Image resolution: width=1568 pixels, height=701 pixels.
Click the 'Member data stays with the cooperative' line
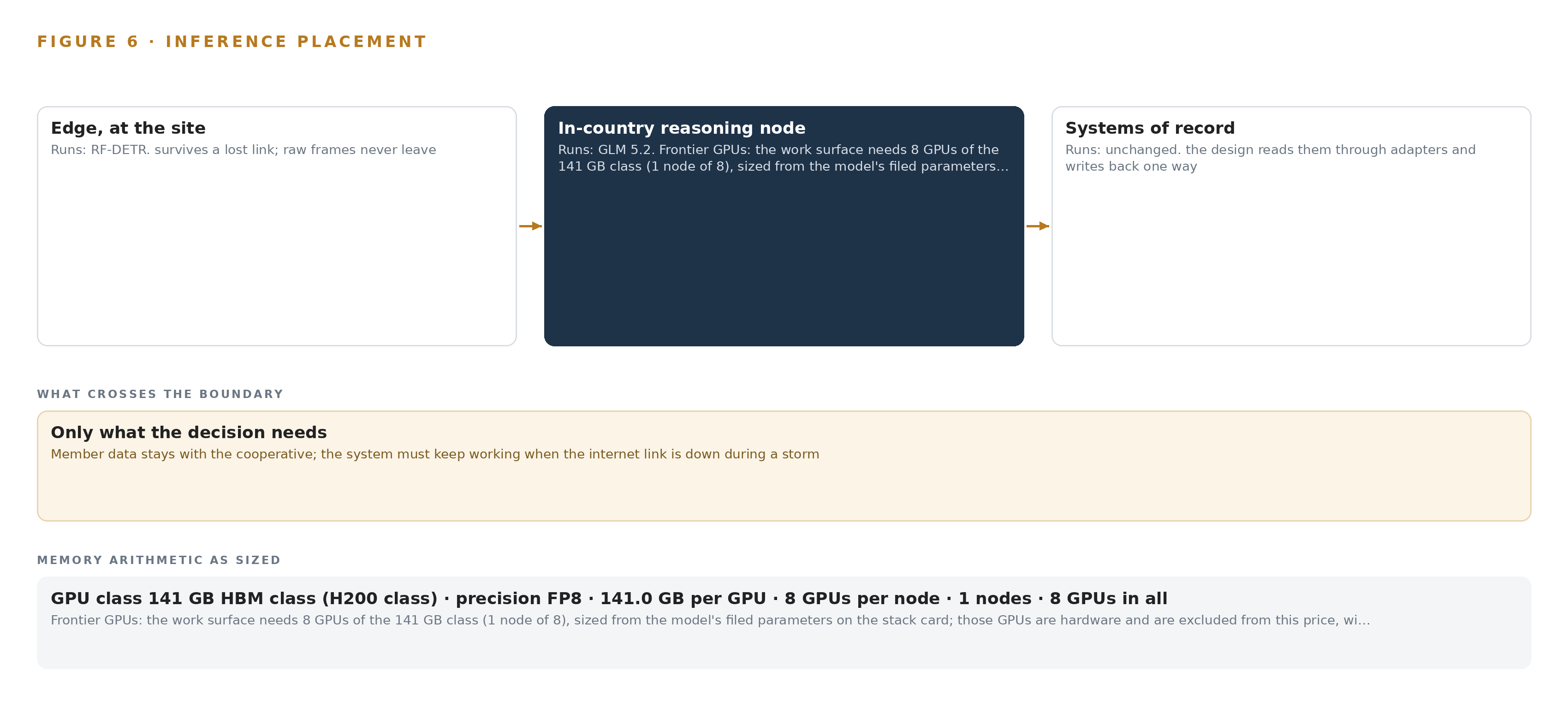pyautogui.click(x=434, y=454)
